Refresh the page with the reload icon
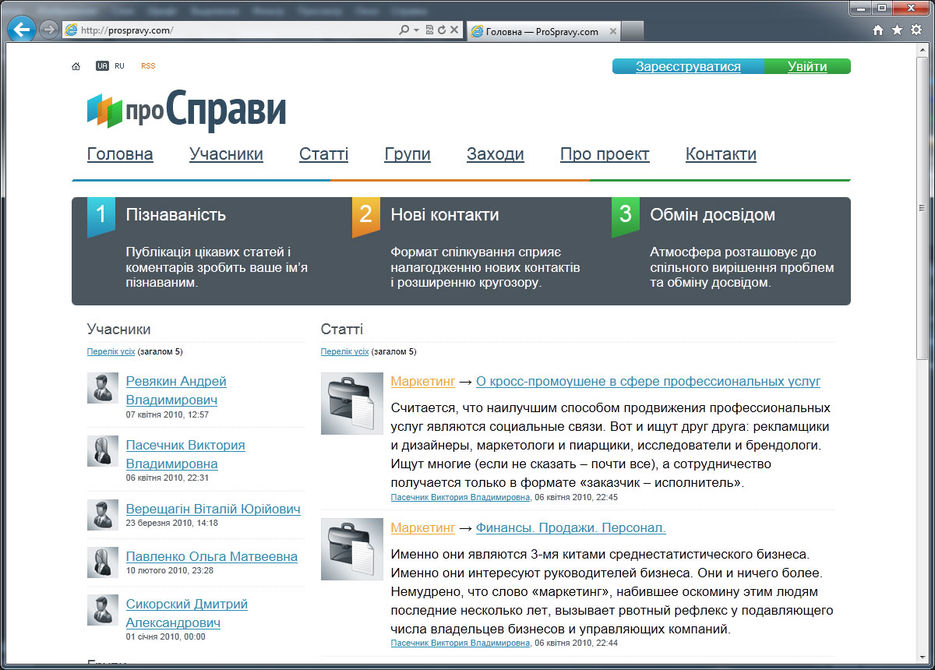The width and height of the screenshot is (935, 670). [442, 30]
